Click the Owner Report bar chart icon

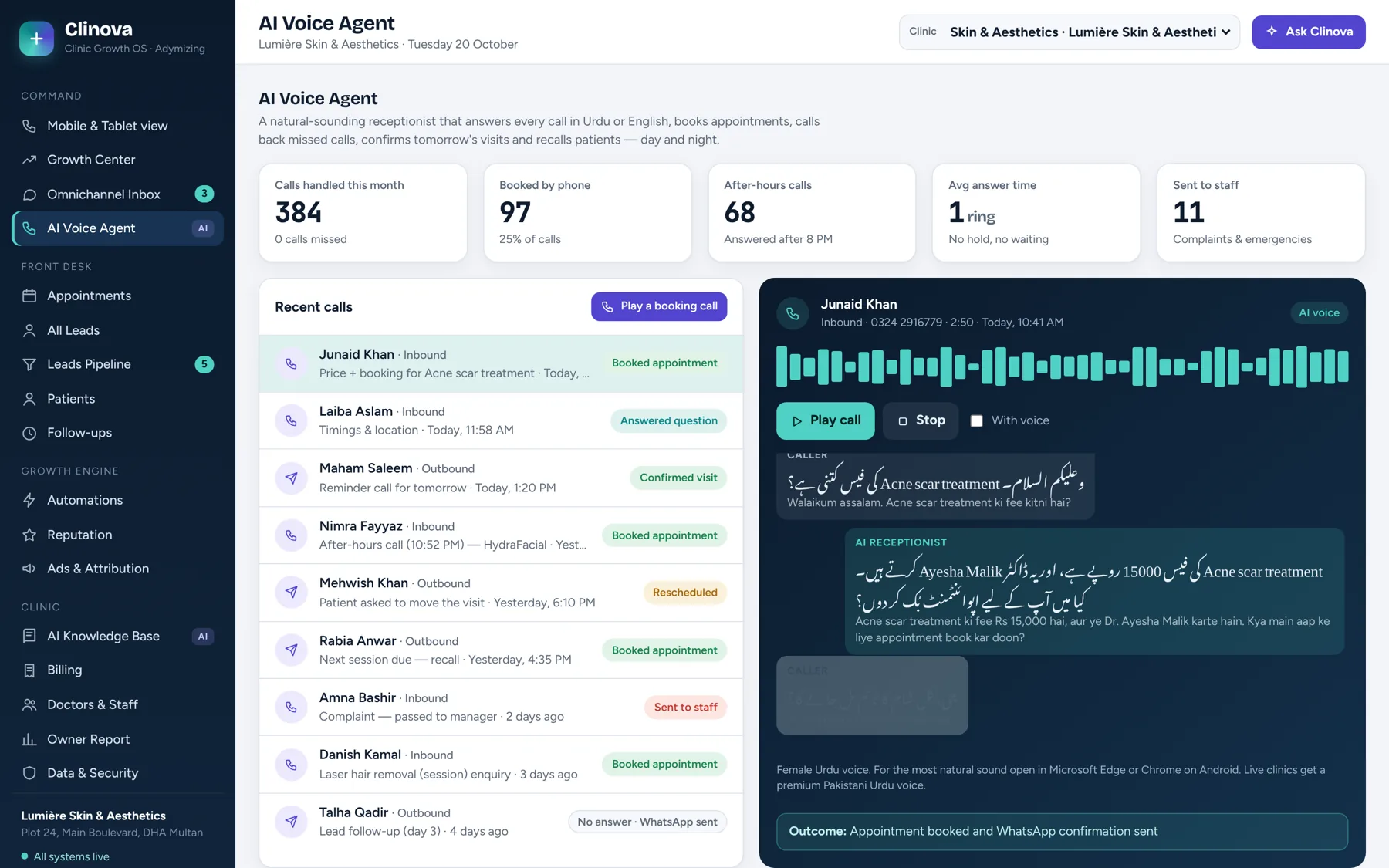click(x=29, y=739)
